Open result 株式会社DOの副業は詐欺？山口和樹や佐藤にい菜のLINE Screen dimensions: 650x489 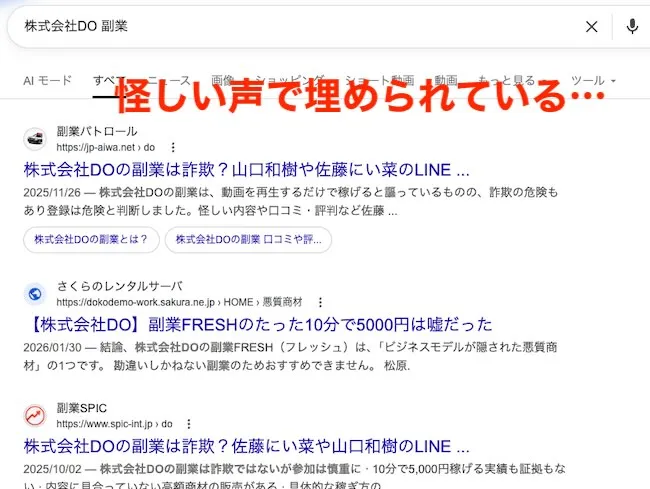(x=246, y=170)
